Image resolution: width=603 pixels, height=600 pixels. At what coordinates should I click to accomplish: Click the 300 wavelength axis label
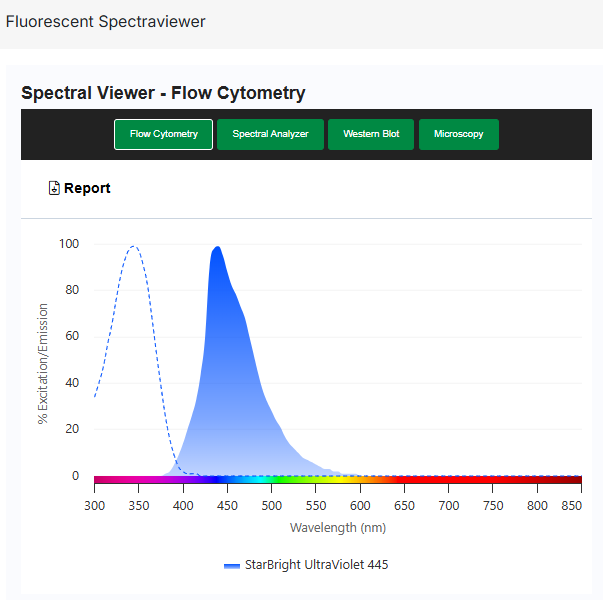click(94, 507)
